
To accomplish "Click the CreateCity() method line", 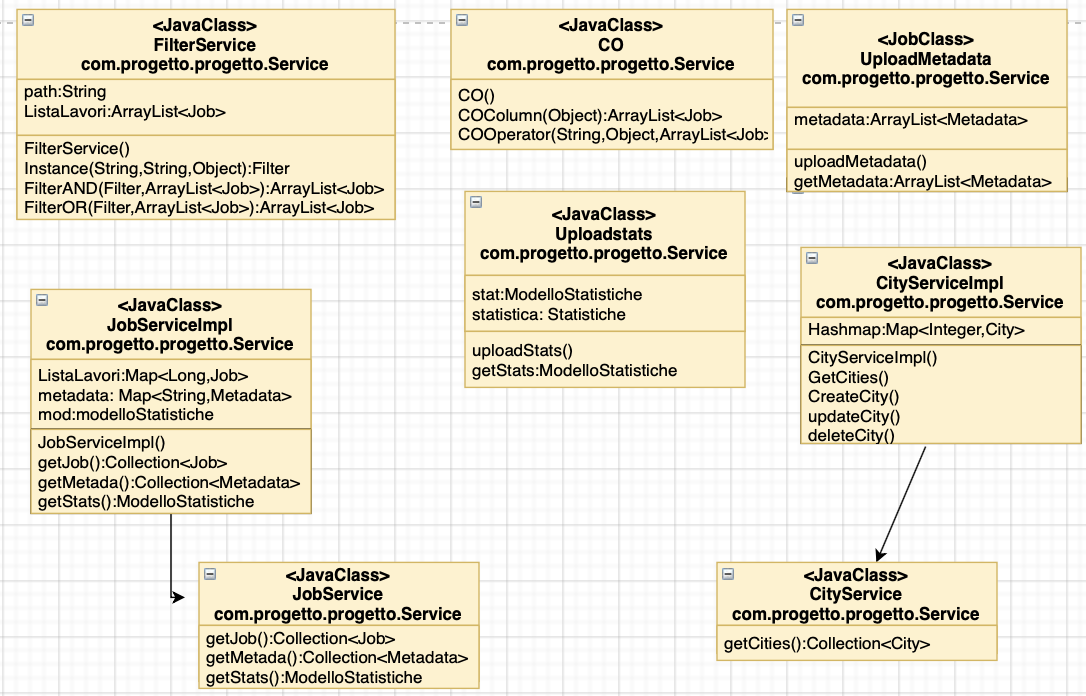I will 853,397.
